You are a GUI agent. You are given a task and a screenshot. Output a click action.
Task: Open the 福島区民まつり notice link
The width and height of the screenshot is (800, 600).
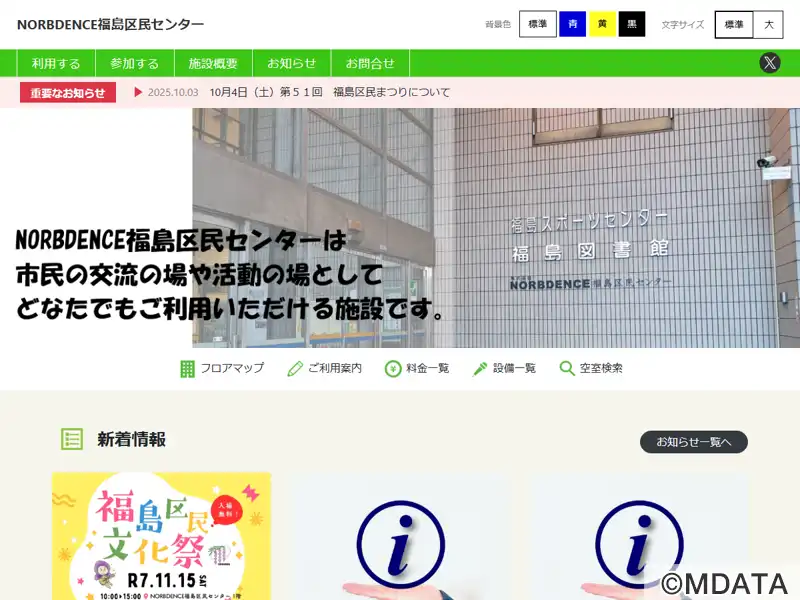tap(330, 92)
